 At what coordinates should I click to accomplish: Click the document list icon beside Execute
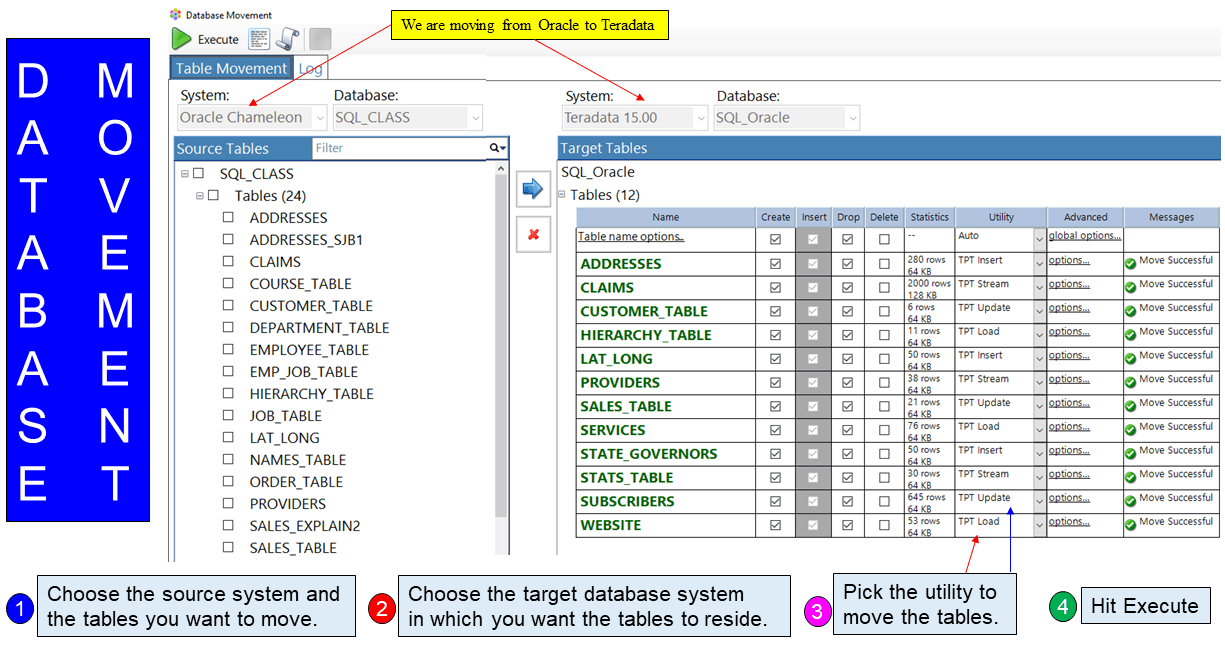[259, 39]
